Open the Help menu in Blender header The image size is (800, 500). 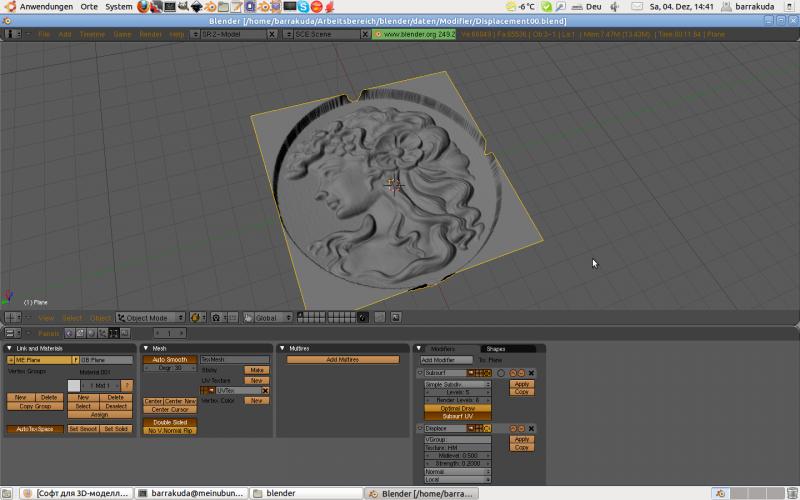pos(177,34)
